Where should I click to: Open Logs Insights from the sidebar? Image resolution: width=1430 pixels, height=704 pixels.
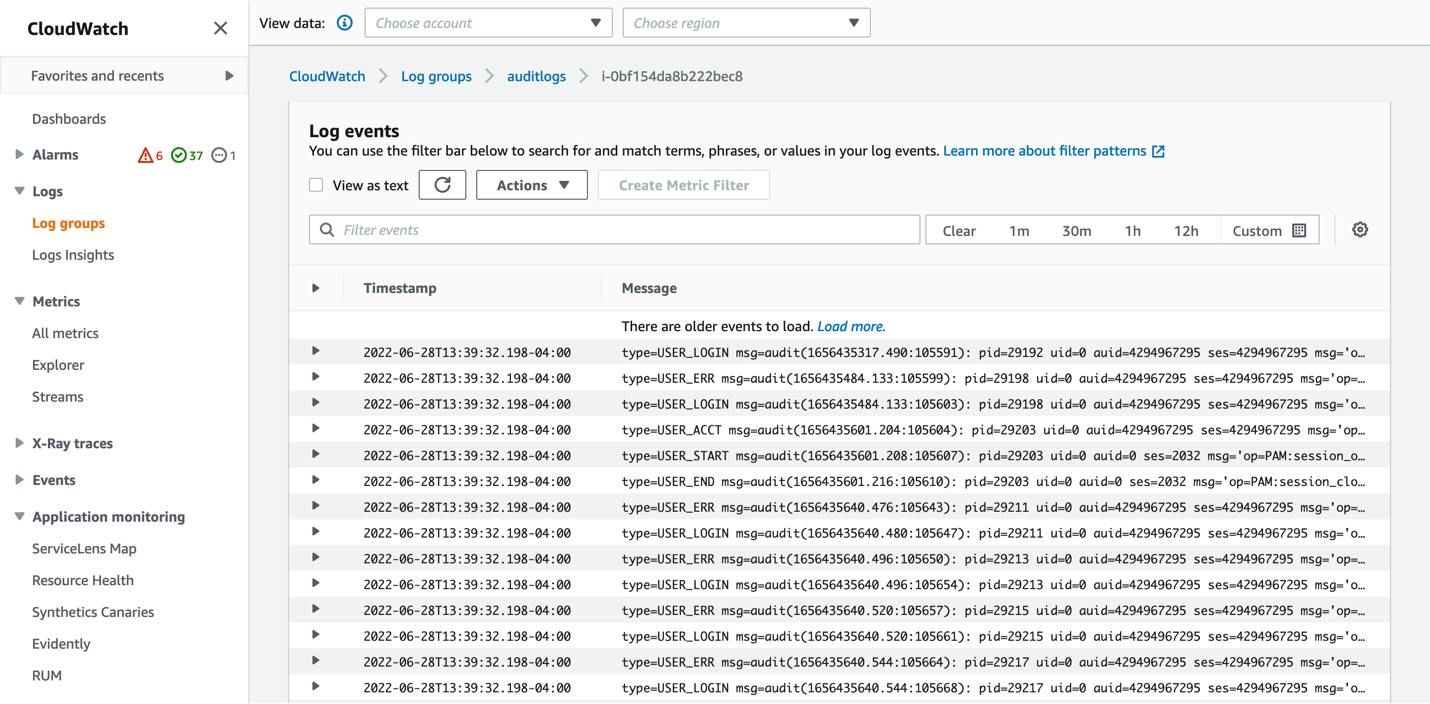pyautogui.click(x=73, y=254)
